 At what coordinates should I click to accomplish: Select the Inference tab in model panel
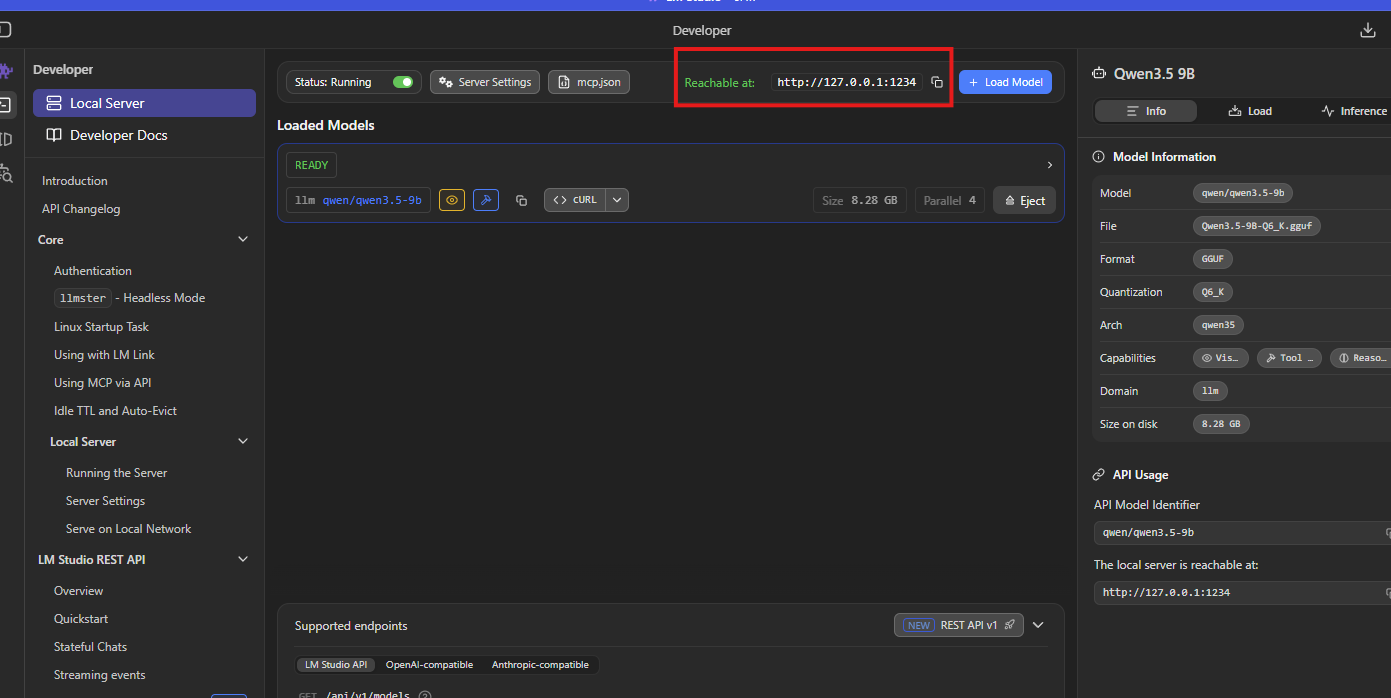tap(1354, 111)
